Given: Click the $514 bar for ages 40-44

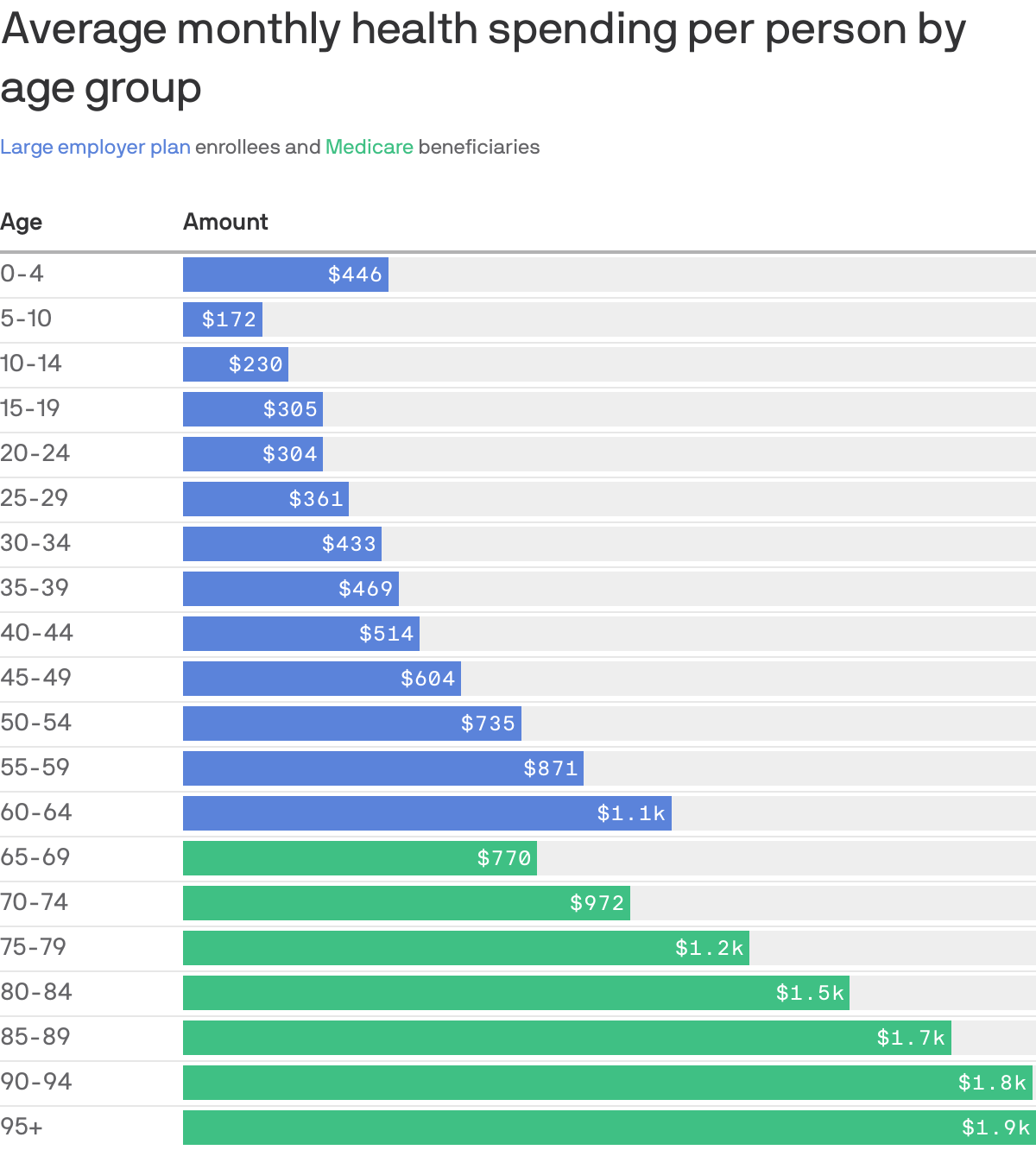Looking at the screenshot, I should (300, 634).
